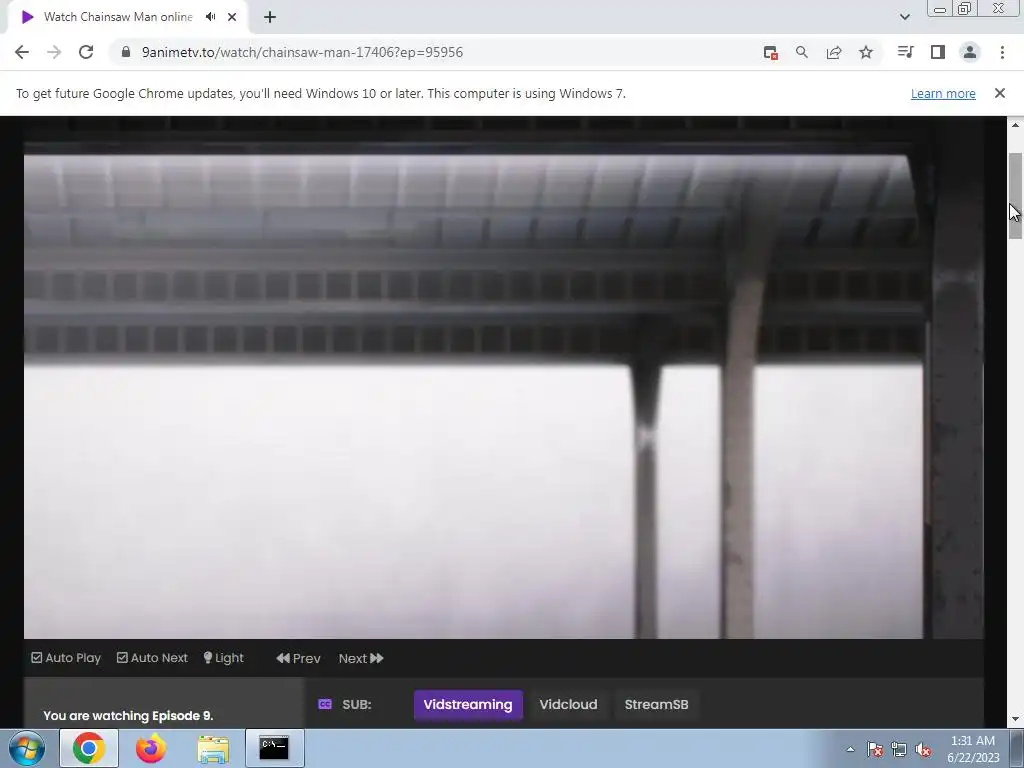
Task: Click the 'You are watching Episode 9.' text
Action: point(128,716)
